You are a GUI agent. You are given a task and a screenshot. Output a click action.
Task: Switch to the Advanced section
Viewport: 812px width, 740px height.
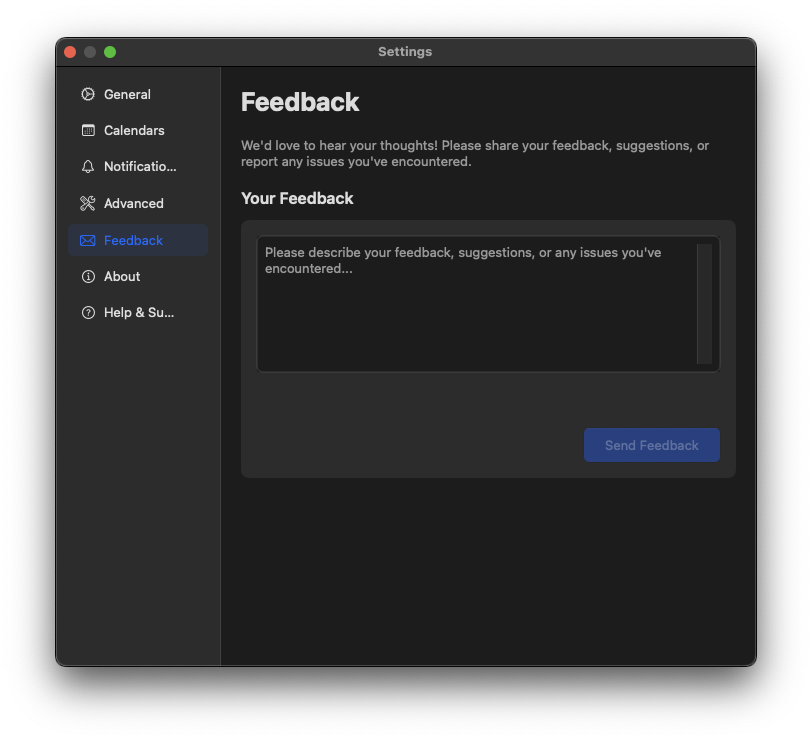tap(132, 203)
